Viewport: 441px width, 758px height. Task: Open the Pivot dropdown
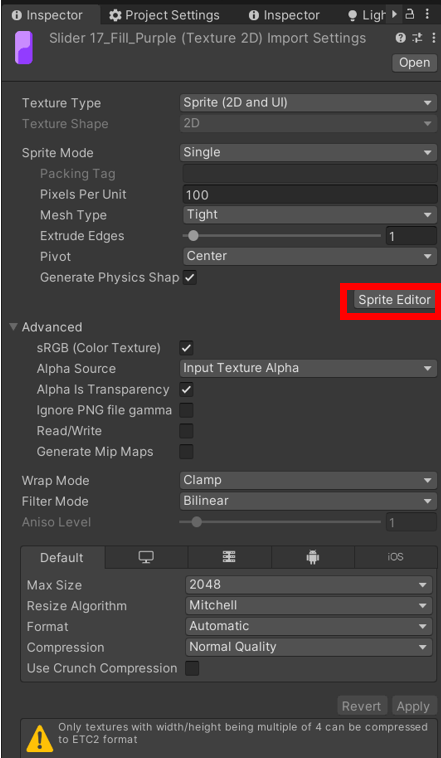coord(310,256)
